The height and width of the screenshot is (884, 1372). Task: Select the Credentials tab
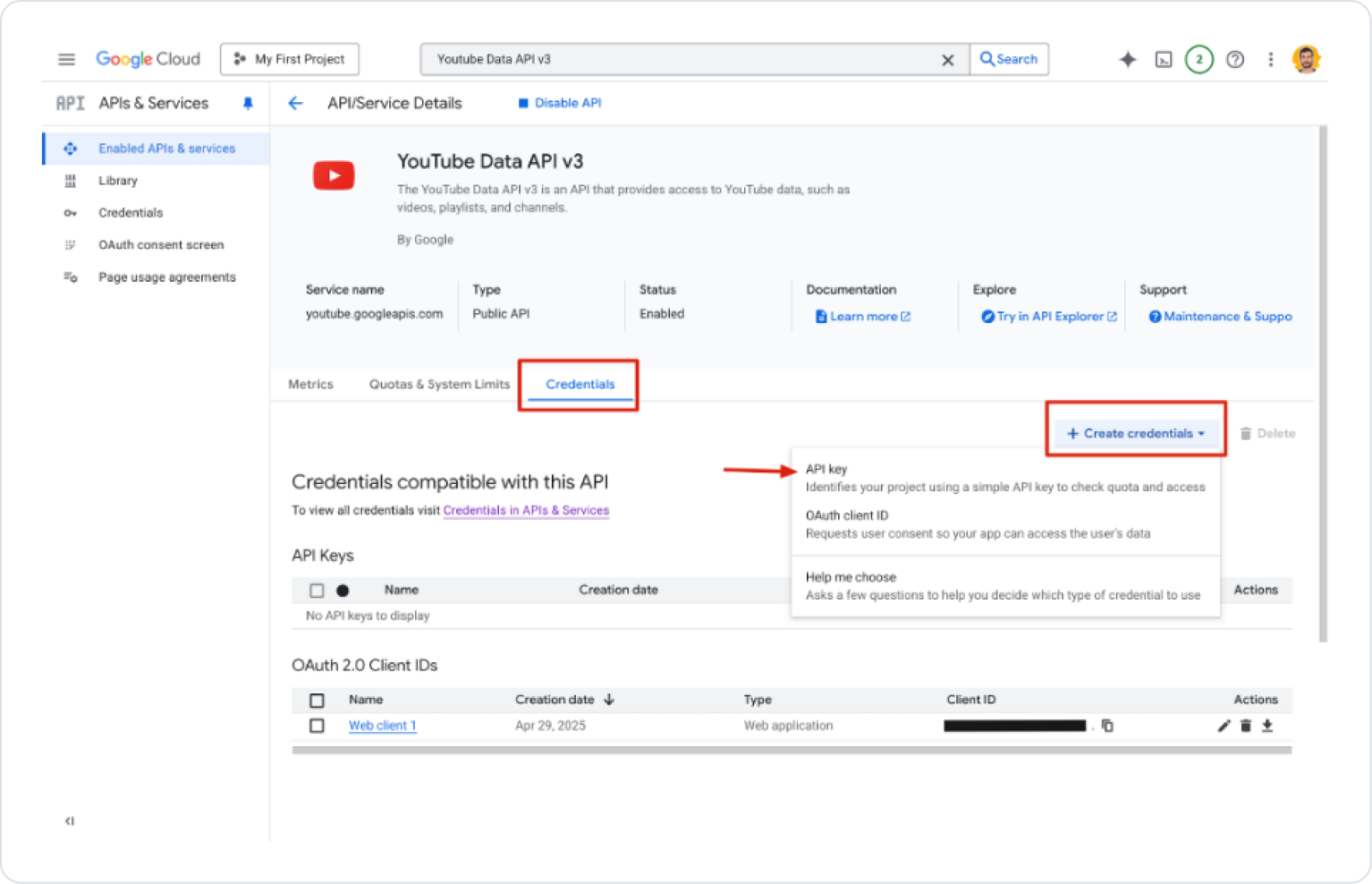(580, 384)
